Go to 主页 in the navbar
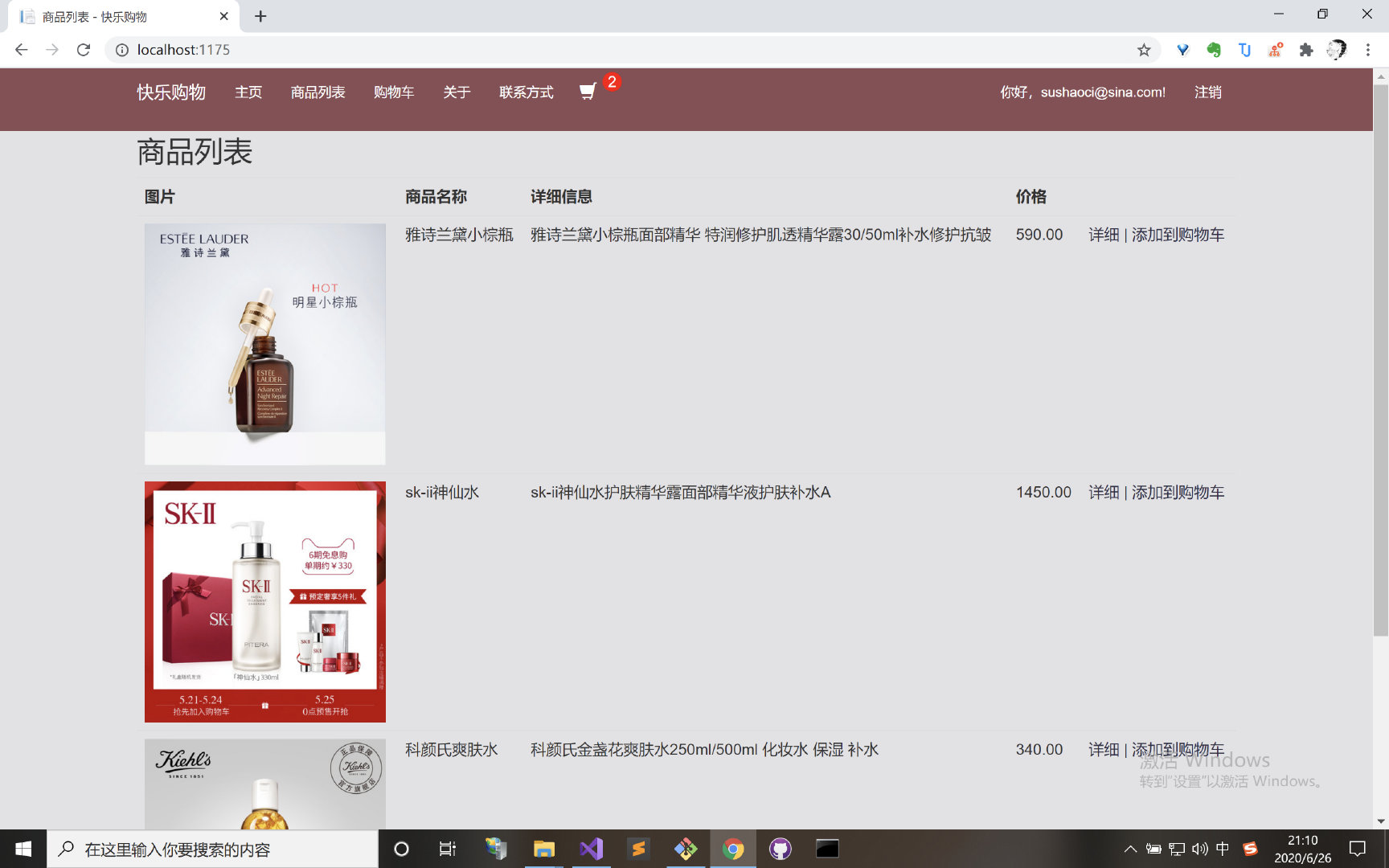 click(x=248, y=92)
